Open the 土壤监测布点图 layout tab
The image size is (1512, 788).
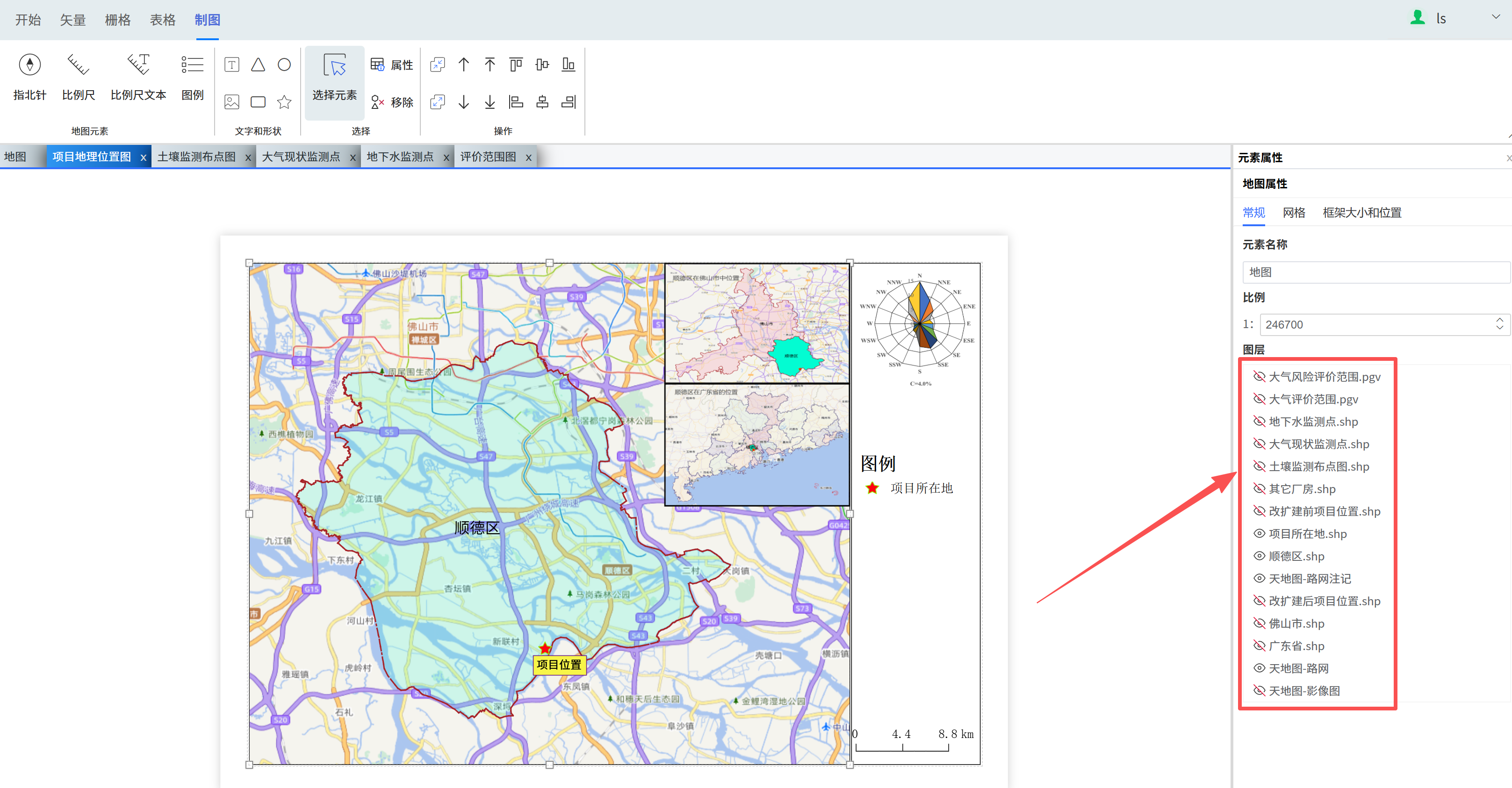point(196,157)
